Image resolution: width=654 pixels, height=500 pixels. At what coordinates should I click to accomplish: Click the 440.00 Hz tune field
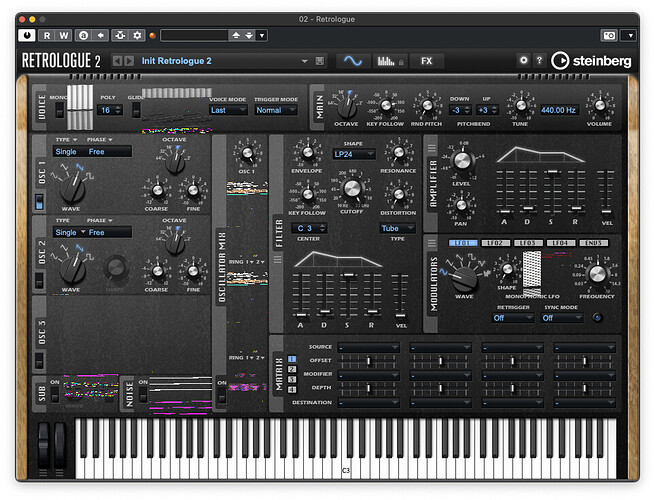click(x=558, y=110)
